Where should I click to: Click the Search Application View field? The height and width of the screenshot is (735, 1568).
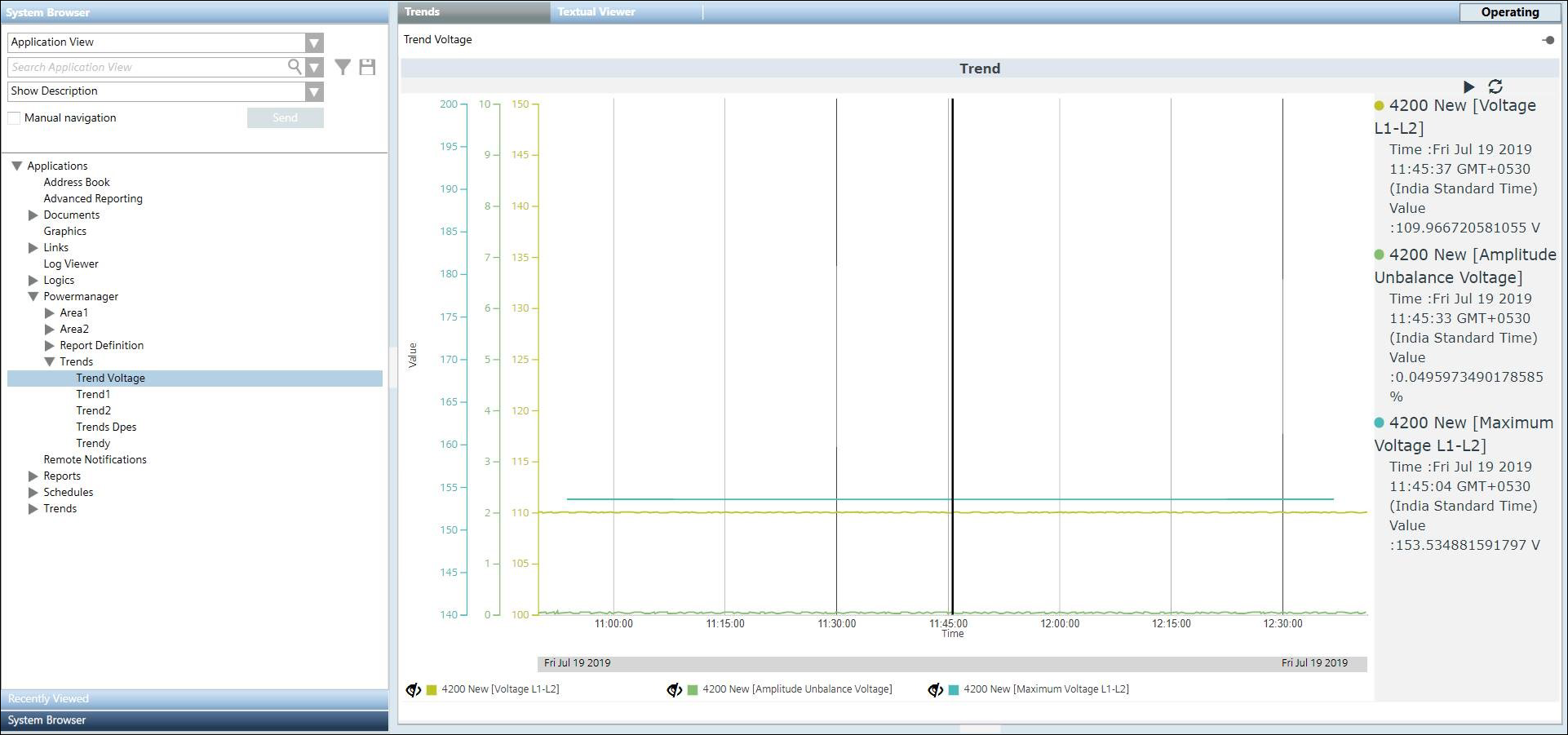click(x=147, y=67)
